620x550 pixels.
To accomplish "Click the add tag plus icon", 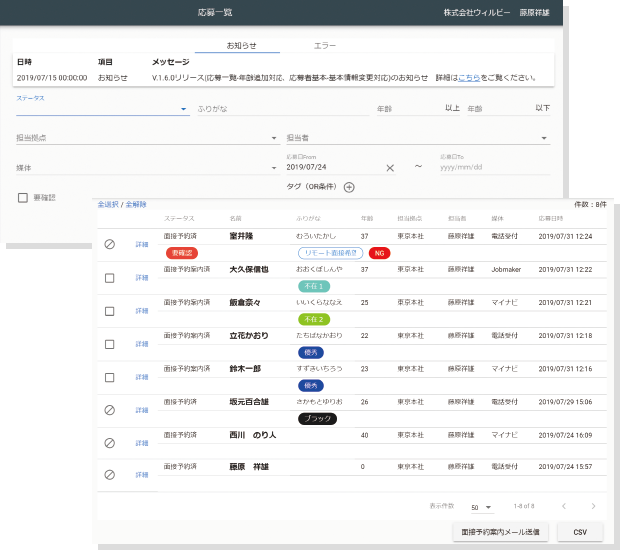I will (349, 187).
